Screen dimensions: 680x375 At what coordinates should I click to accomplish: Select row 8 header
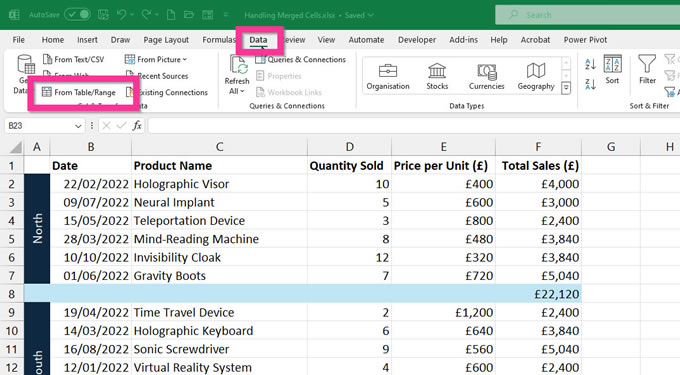click(12, 294)
